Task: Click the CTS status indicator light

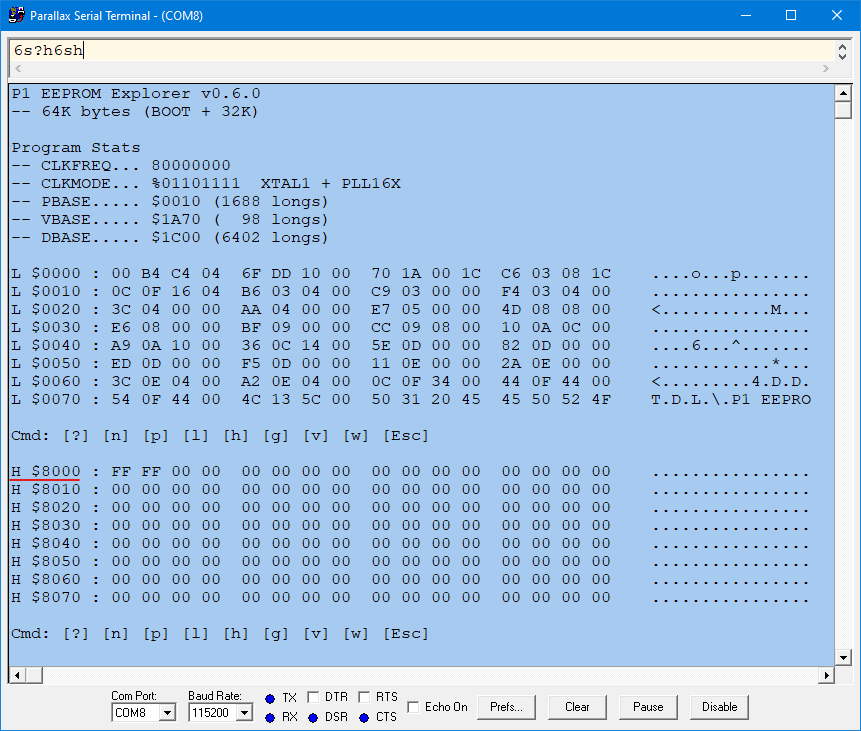Action: [363, 717]
